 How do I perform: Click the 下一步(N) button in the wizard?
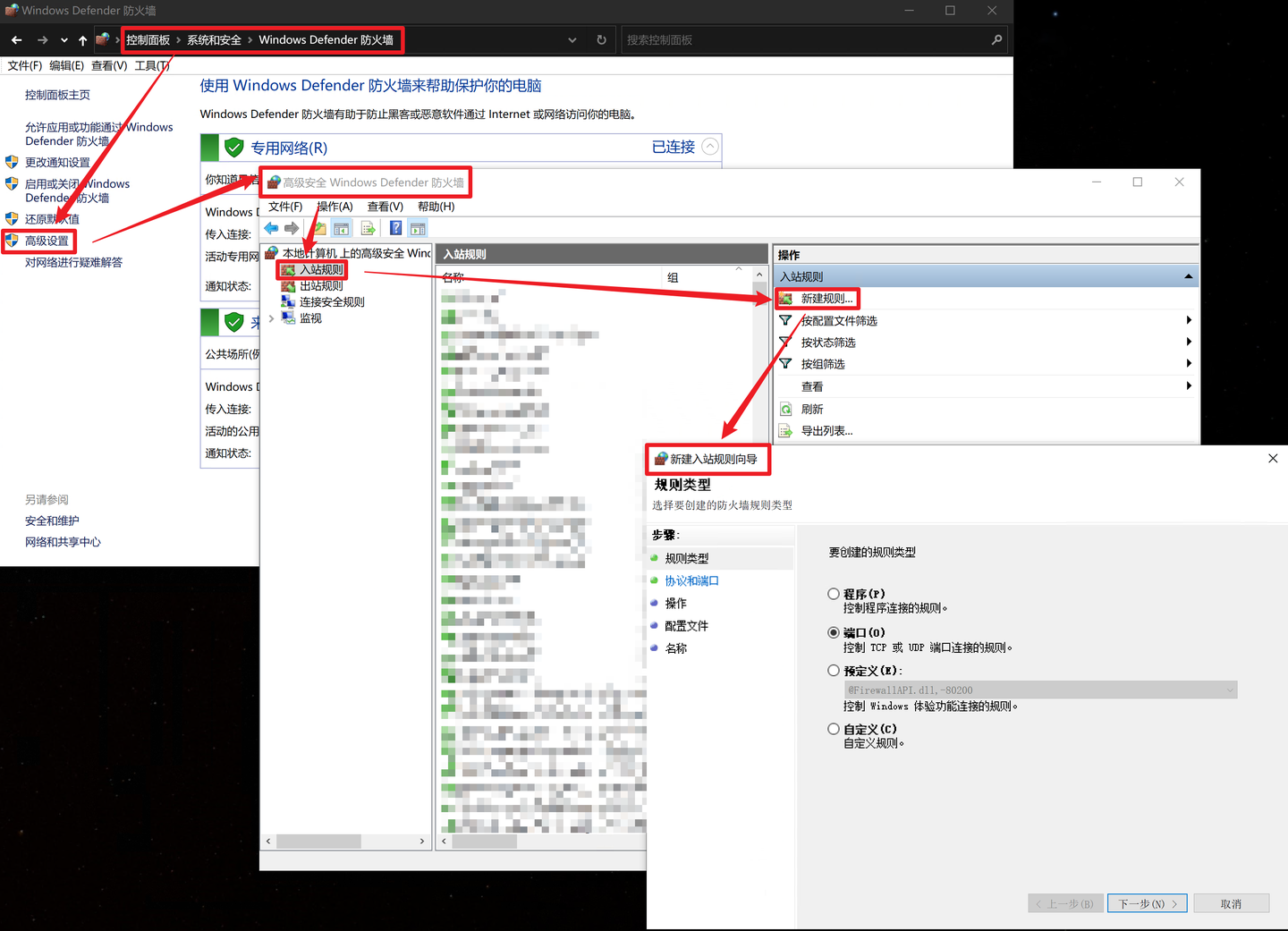click(x=1148, y=903)
